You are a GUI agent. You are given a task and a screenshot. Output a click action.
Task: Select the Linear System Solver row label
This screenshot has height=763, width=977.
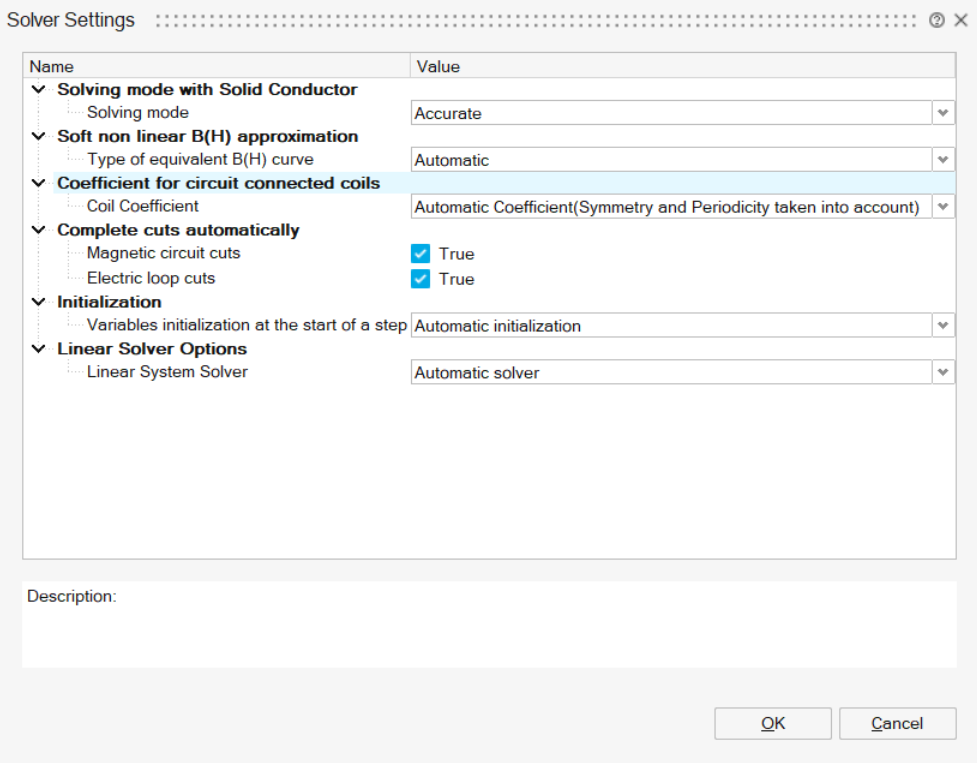[x=167, y=372]
